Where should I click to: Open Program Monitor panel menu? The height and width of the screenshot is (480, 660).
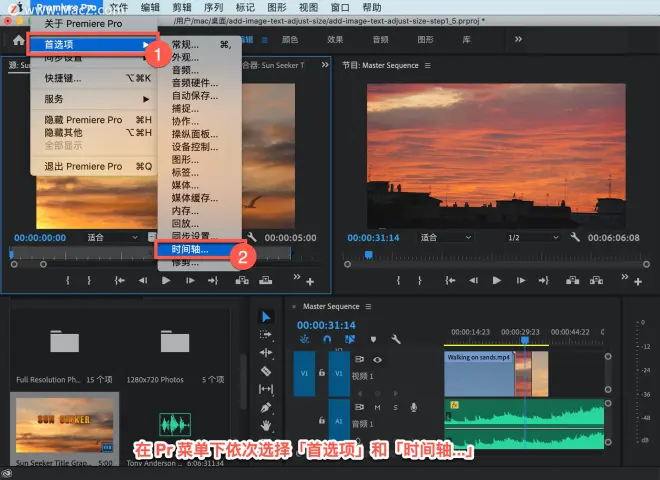pos(428,66)
